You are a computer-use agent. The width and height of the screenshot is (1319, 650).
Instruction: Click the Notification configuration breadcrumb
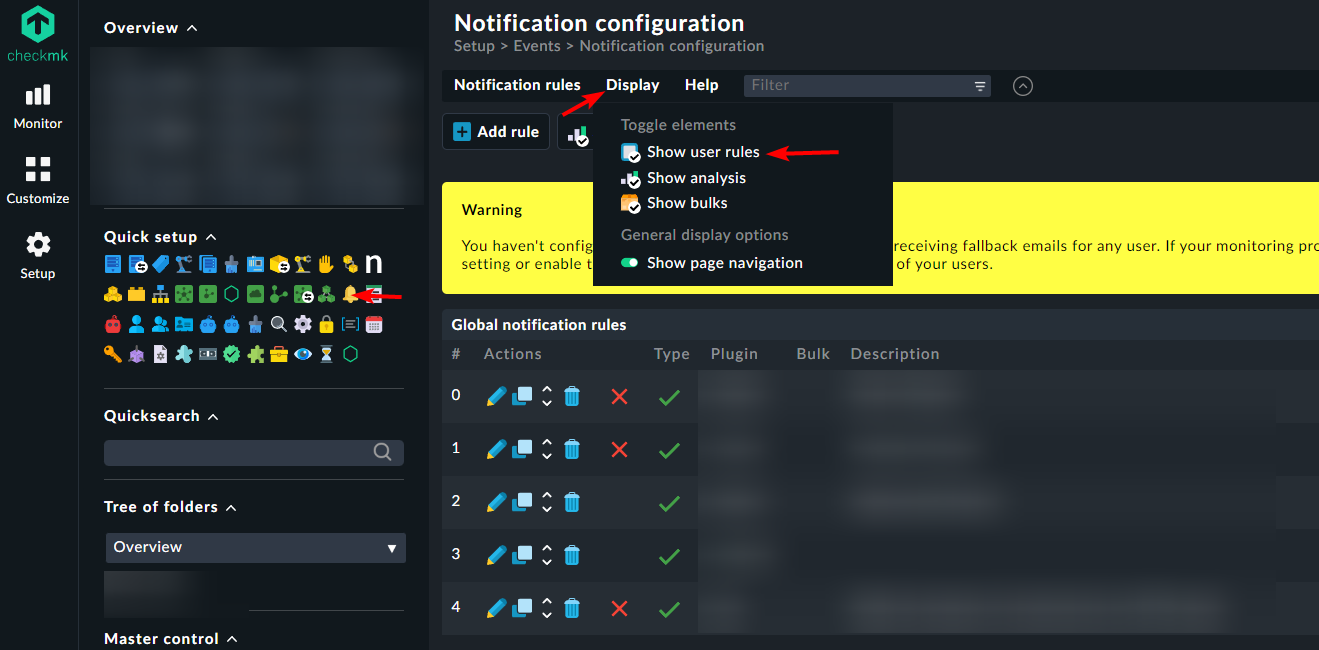[672, 46]
